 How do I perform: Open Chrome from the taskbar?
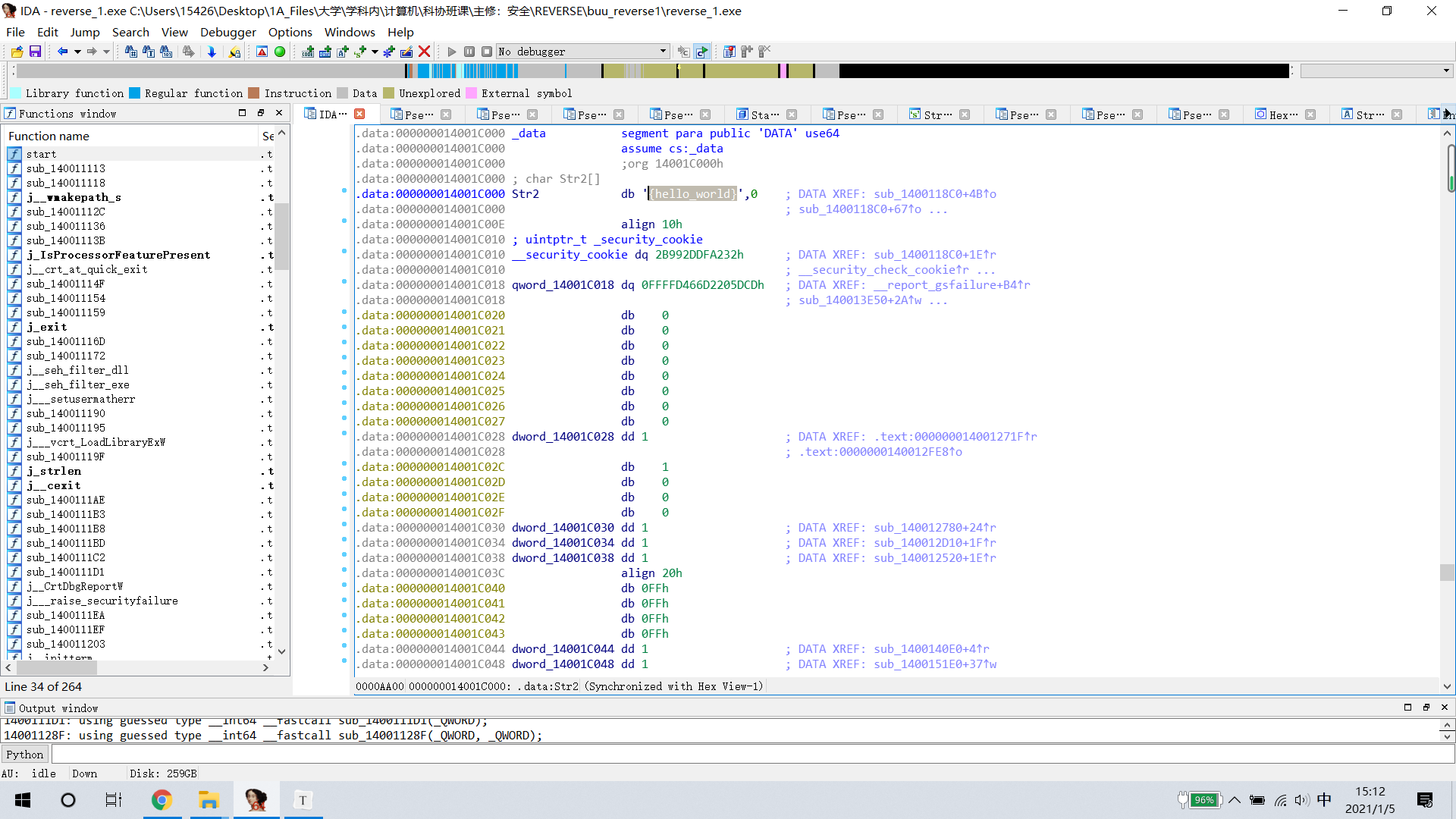[x=162, y=800]
